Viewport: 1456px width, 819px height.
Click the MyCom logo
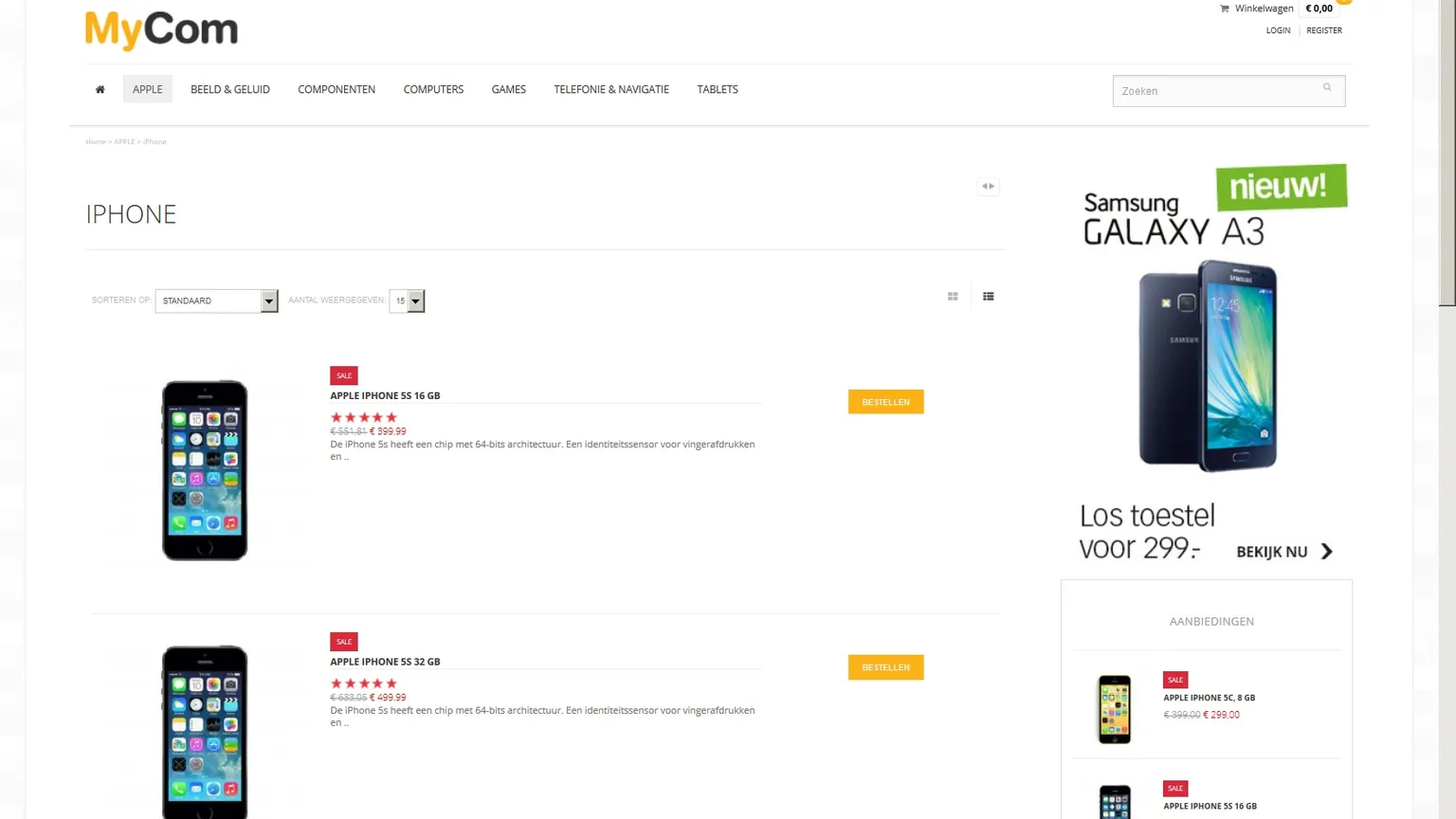(161, 29)
